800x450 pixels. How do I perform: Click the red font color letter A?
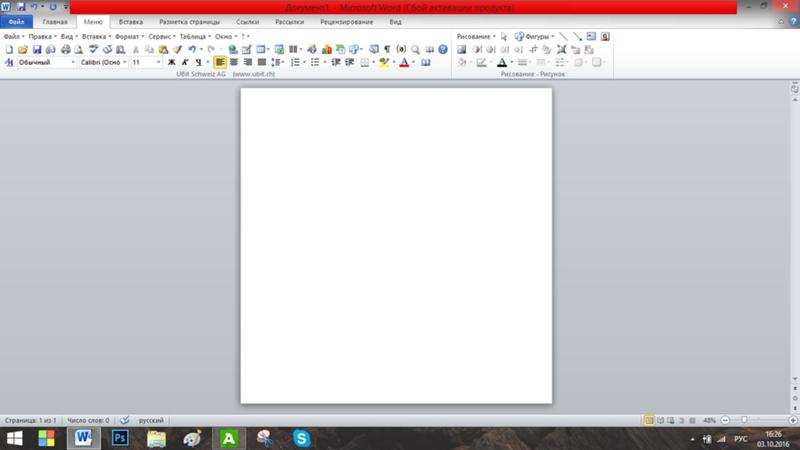(404, 62)
